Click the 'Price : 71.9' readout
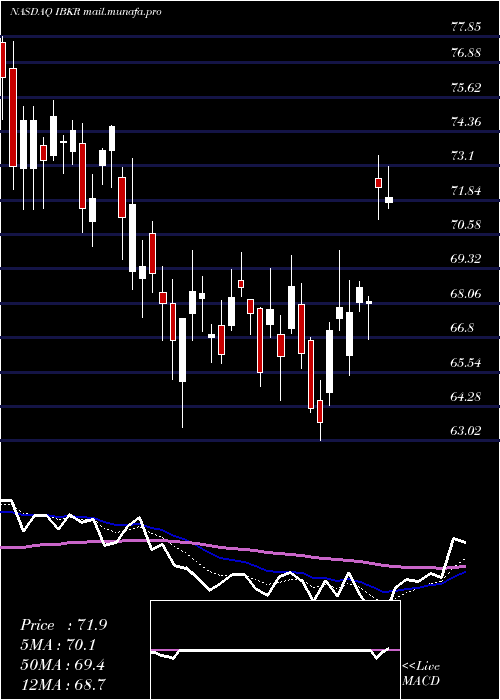 [x=63, y=625]
